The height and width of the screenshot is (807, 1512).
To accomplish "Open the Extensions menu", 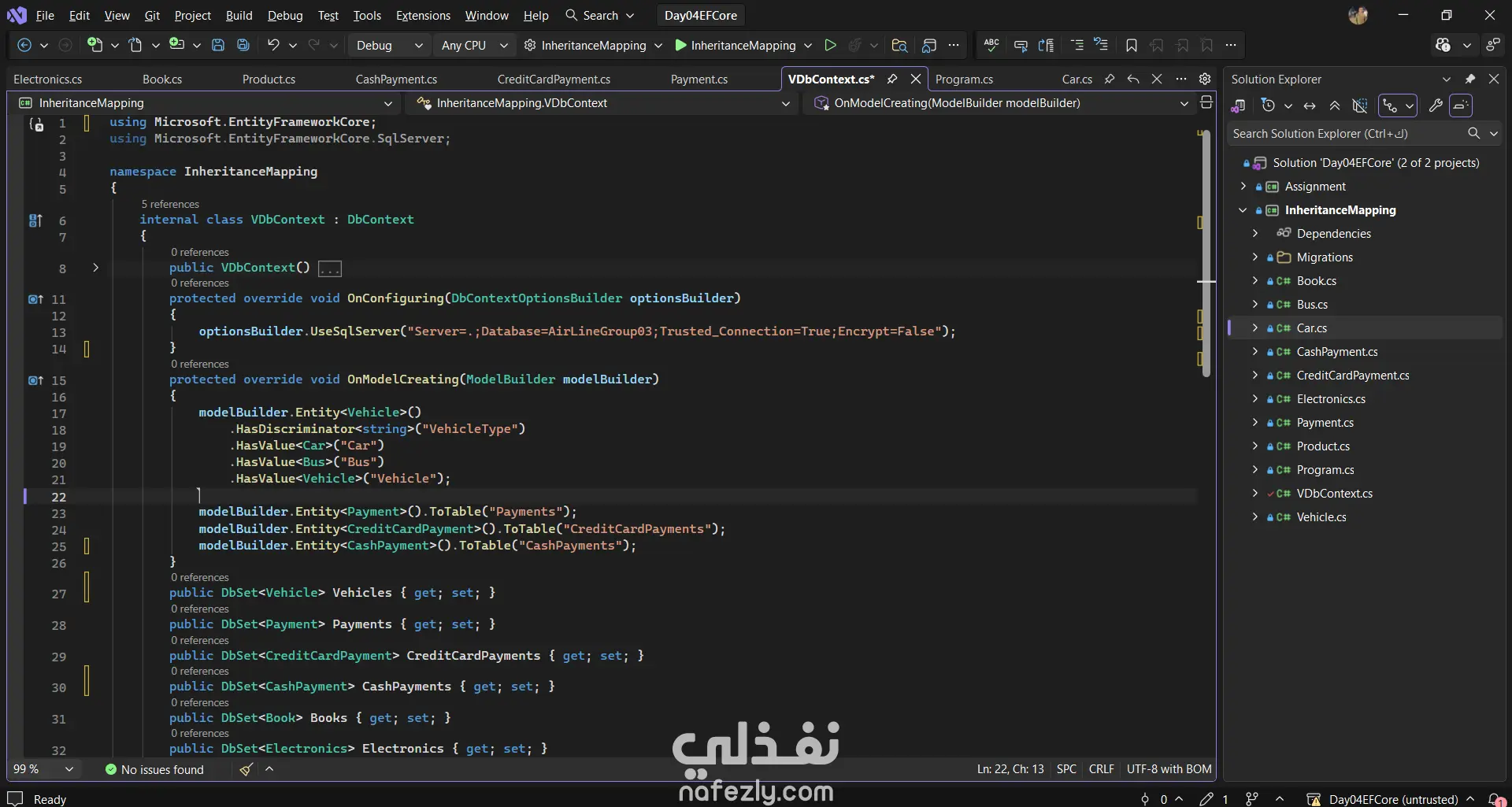I will tap(423, 16).
